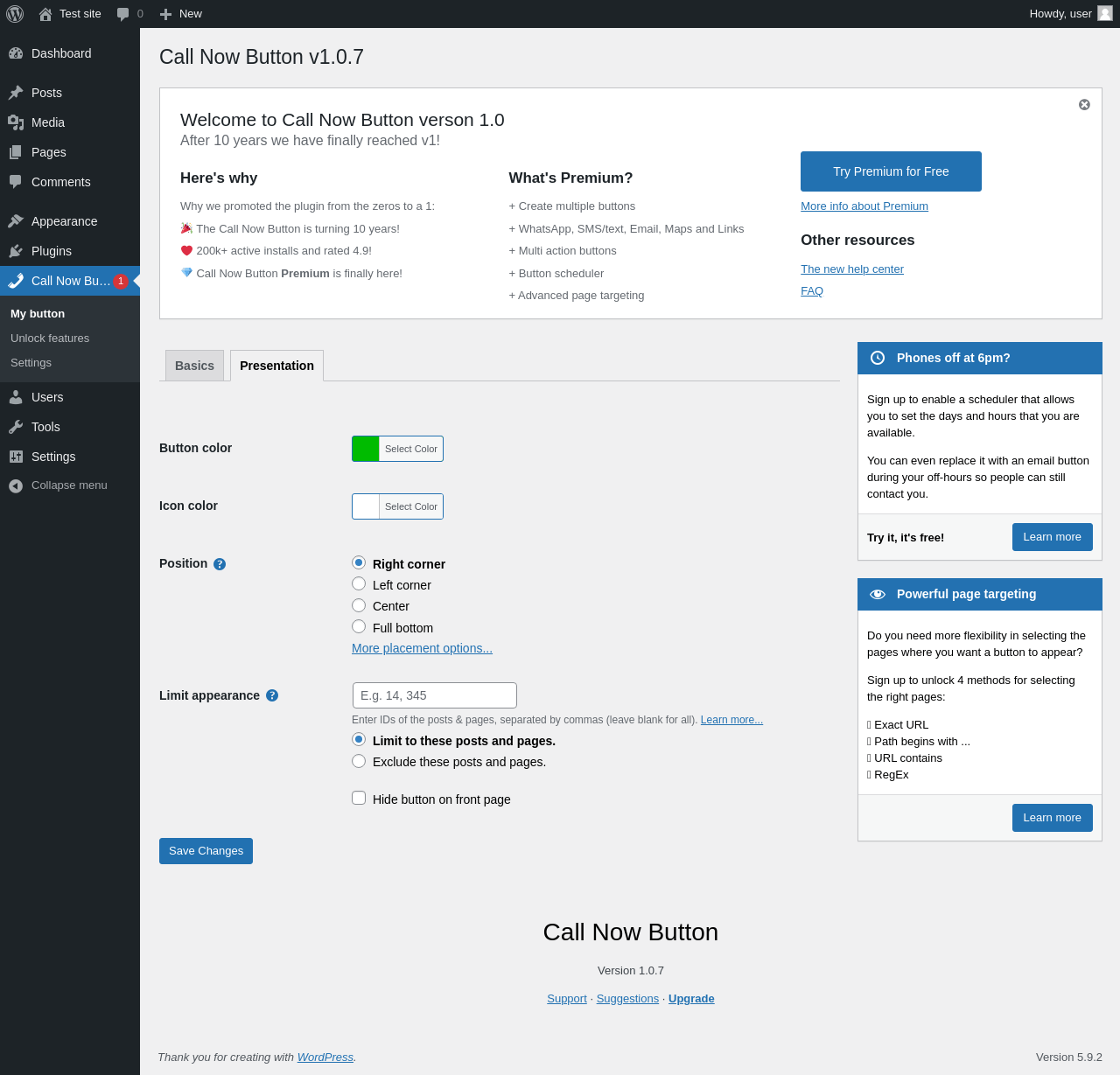This screenshot has height=1075, width=1120.
Task: Click the clock icon in Phones off at 6pm
Action: point(878,358)
